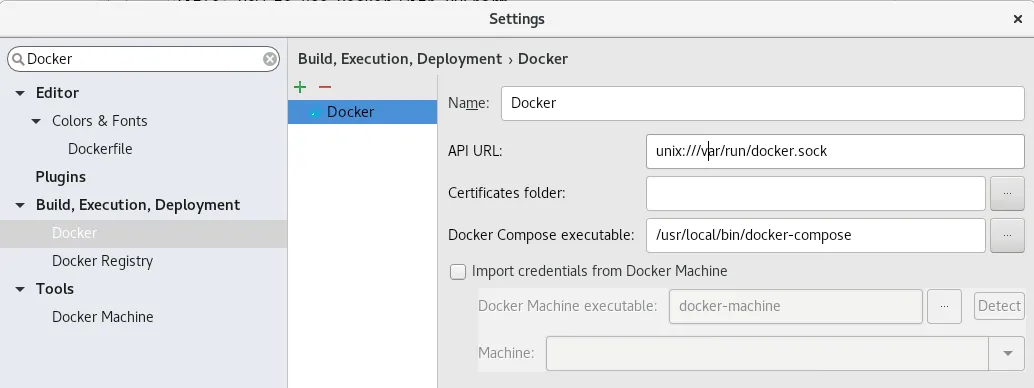Focus the Certificates folder field
The height and width of the screenshot is (388, 1034).
click(816, 193)
